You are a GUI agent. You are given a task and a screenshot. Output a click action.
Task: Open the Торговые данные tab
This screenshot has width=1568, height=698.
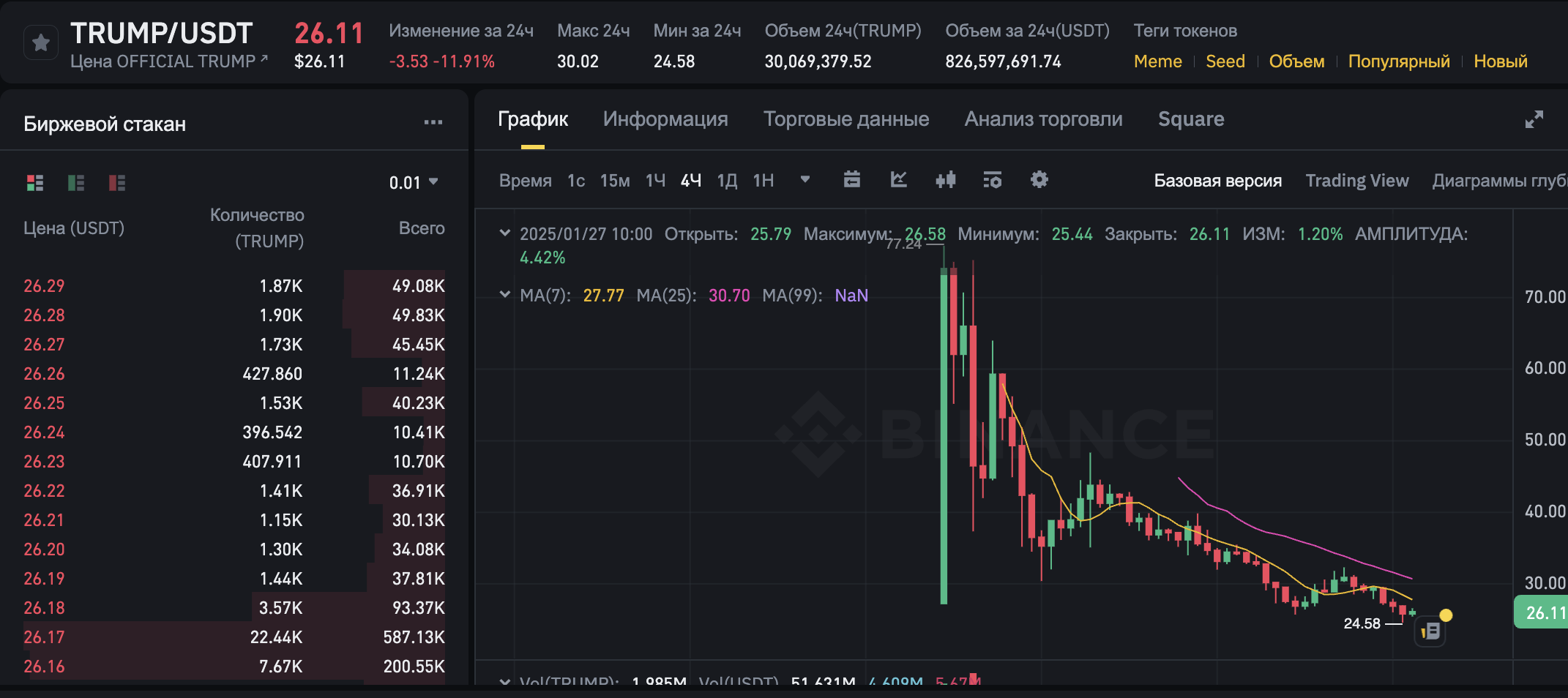[x=846, y=119]
